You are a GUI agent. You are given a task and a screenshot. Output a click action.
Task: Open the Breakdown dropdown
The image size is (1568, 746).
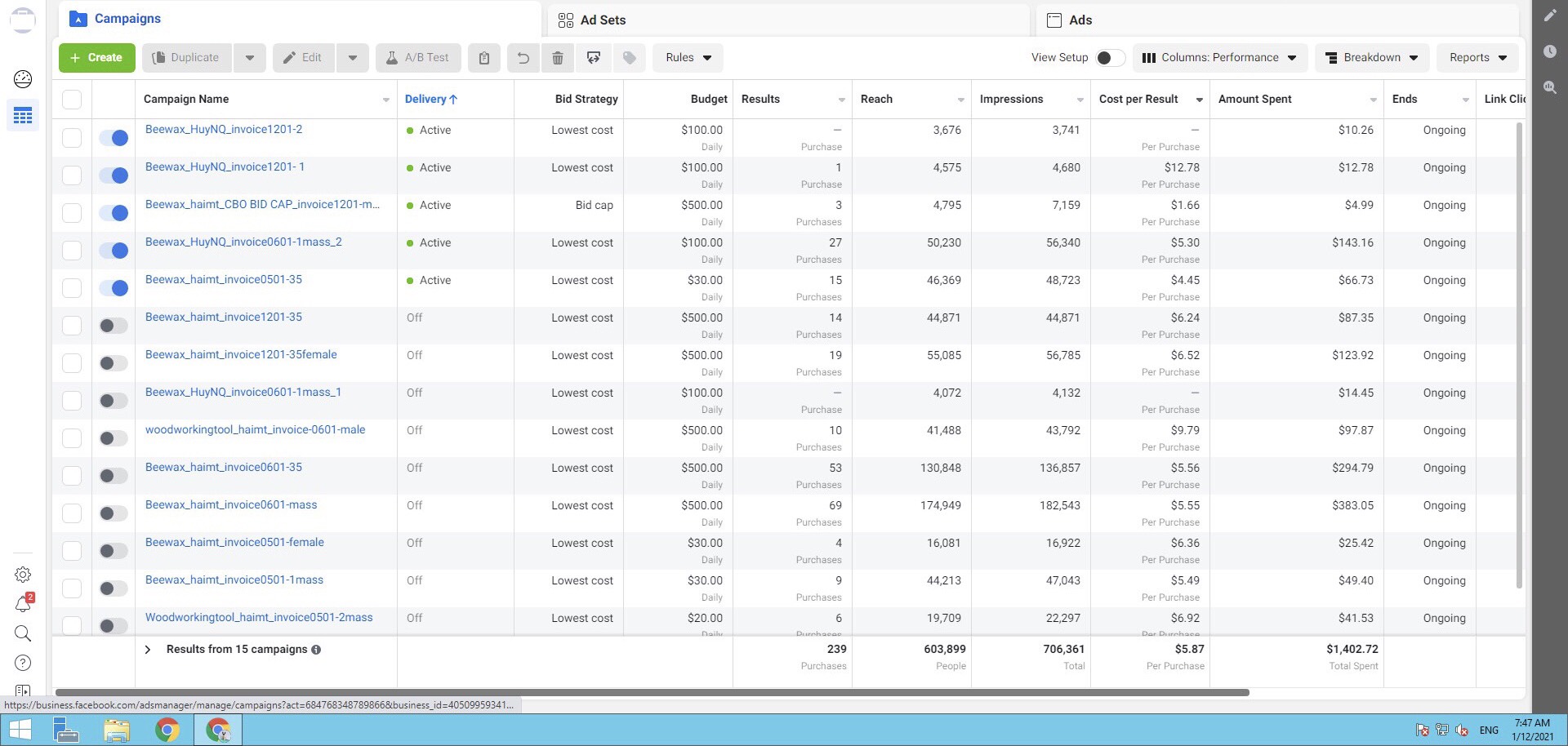1372,58
